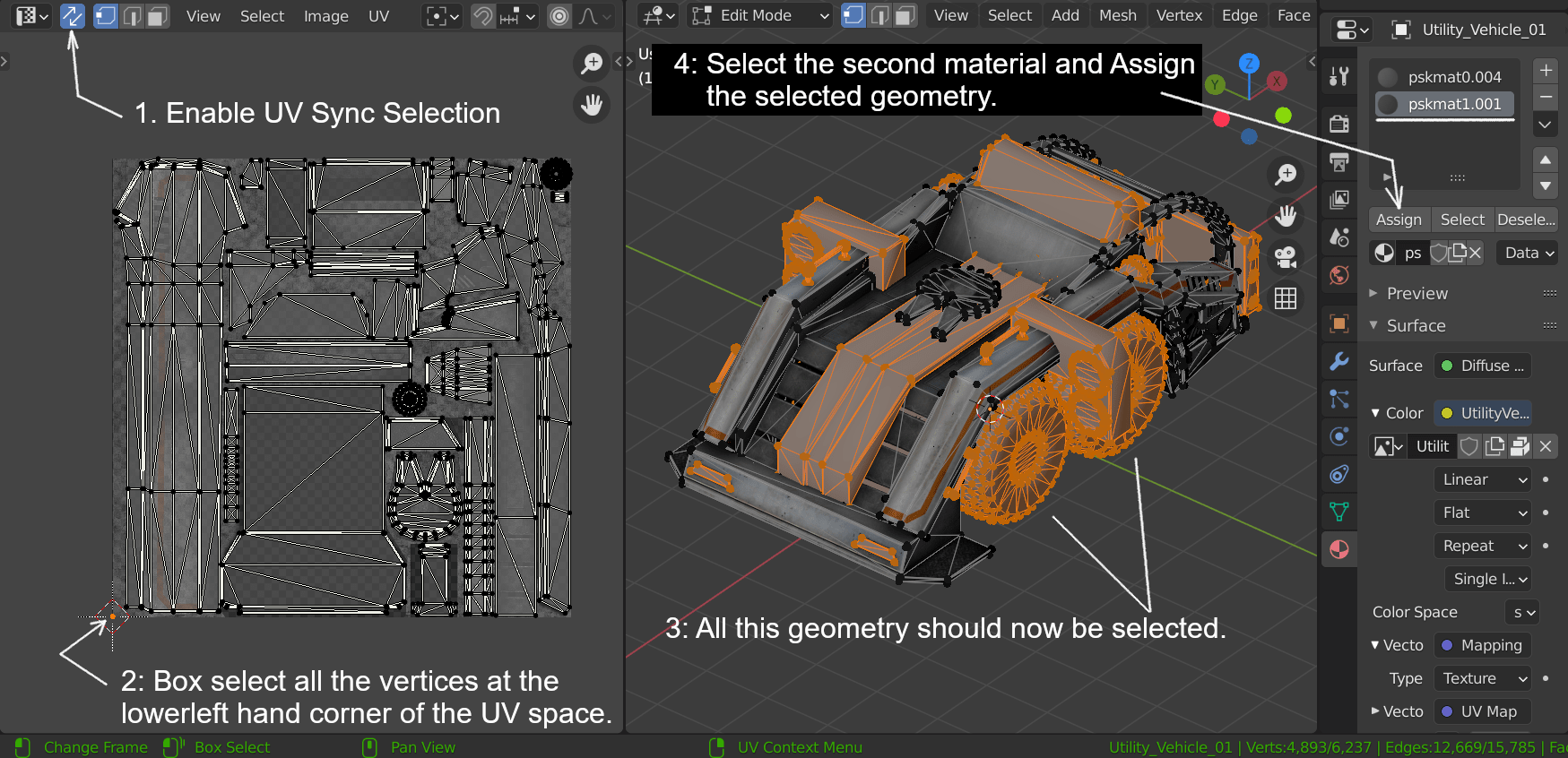Image resolution: width=1568 pixels, height=758 pixels.
Task: Move material slot down
Action: click(x=1546, y=185)
